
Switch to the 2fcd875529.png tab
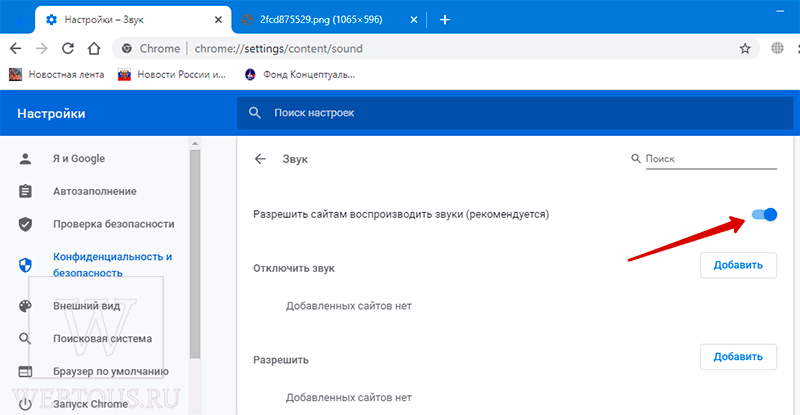click(321, 20)
